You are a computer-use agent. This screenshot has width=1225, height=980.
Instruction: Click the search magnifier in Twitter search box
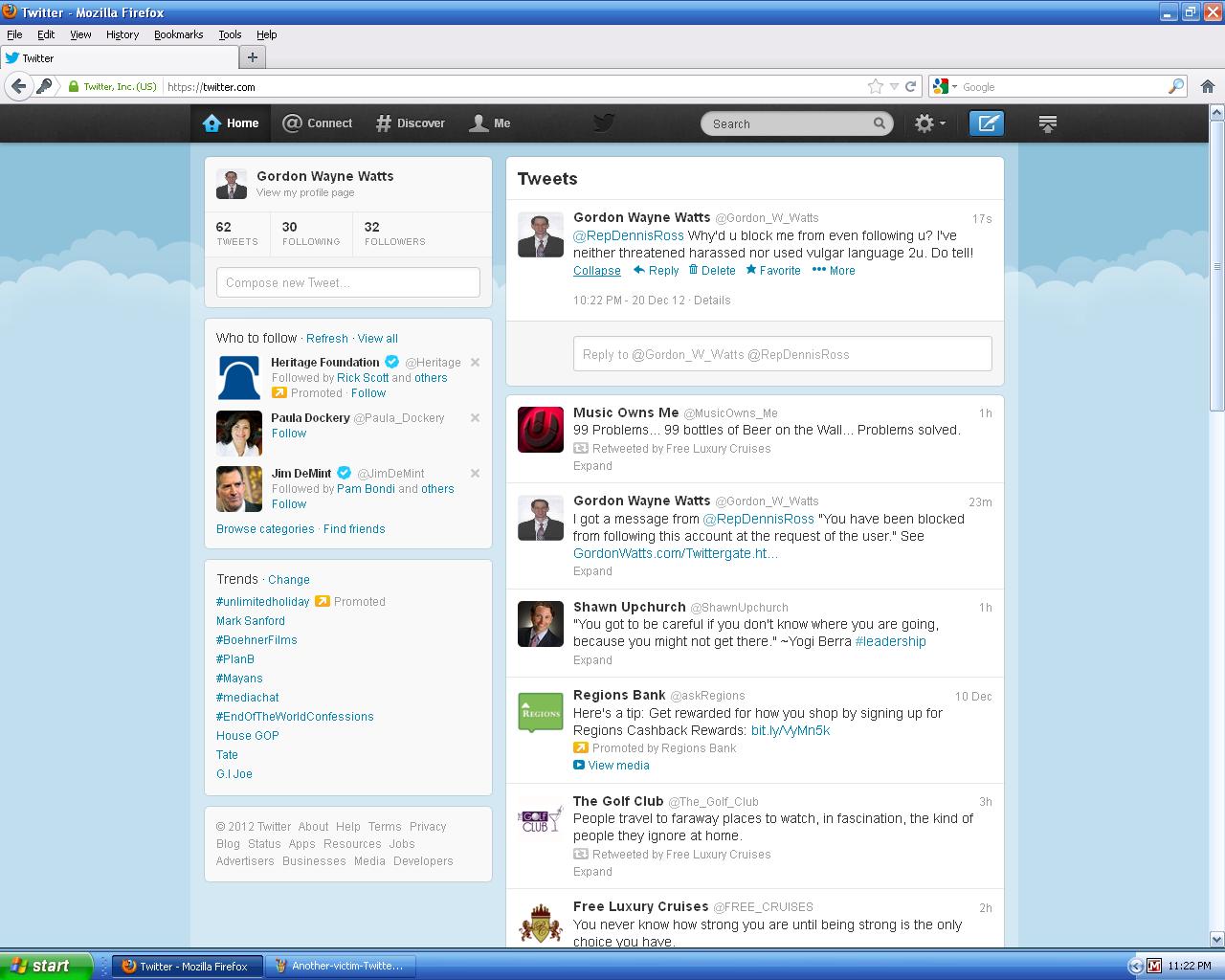(880, 123)
